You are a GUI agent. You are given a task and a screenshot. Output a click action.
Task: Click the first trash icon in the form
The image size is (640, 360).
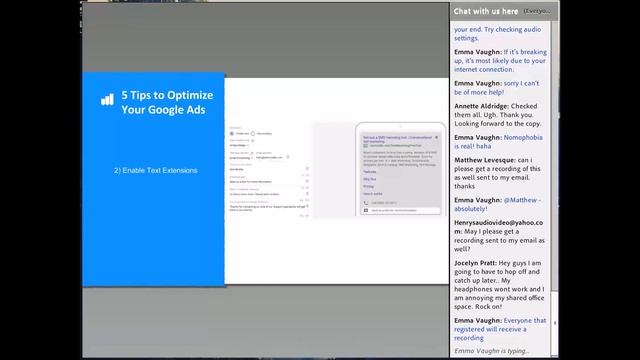307,168
